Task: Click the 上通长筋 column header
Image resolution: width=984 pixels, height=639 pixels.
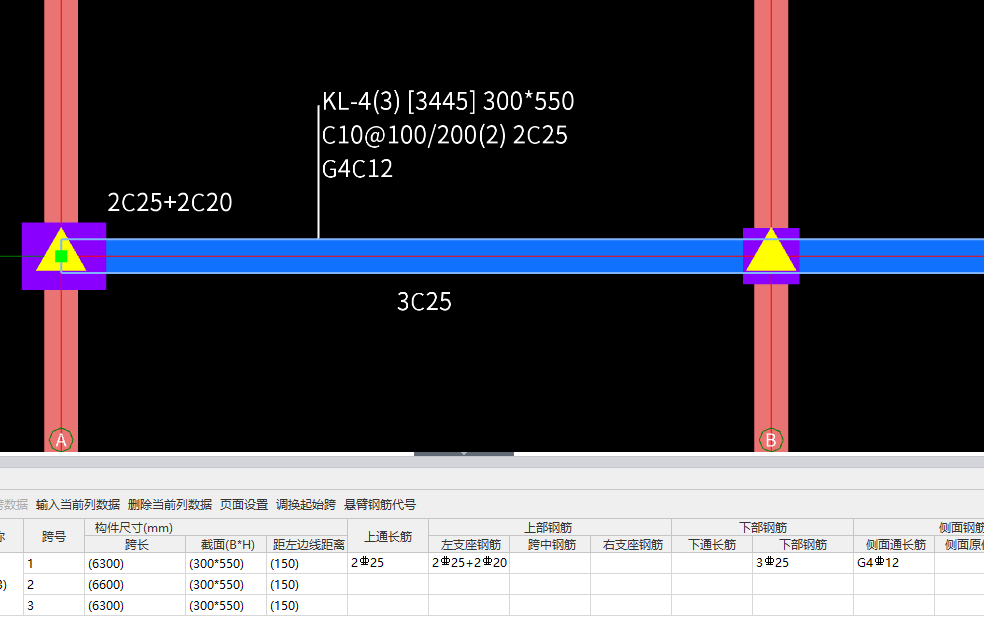Action: pyautogui.click(x=388, y=536)
